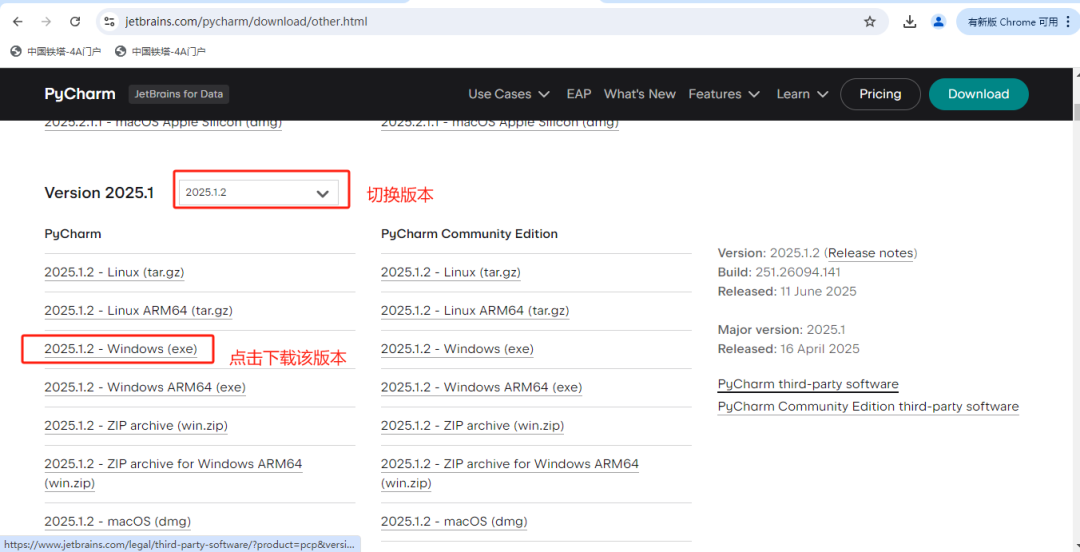Click the Pricing button
This screenshot has width=1080, height=552.
coord(880,94)
